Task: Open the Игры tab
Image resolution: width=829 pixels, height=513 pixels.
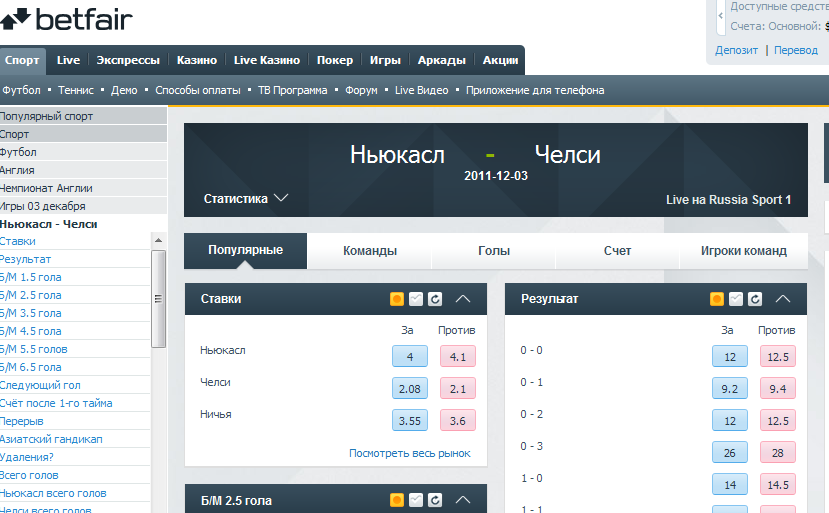Action: click(385, 60)
